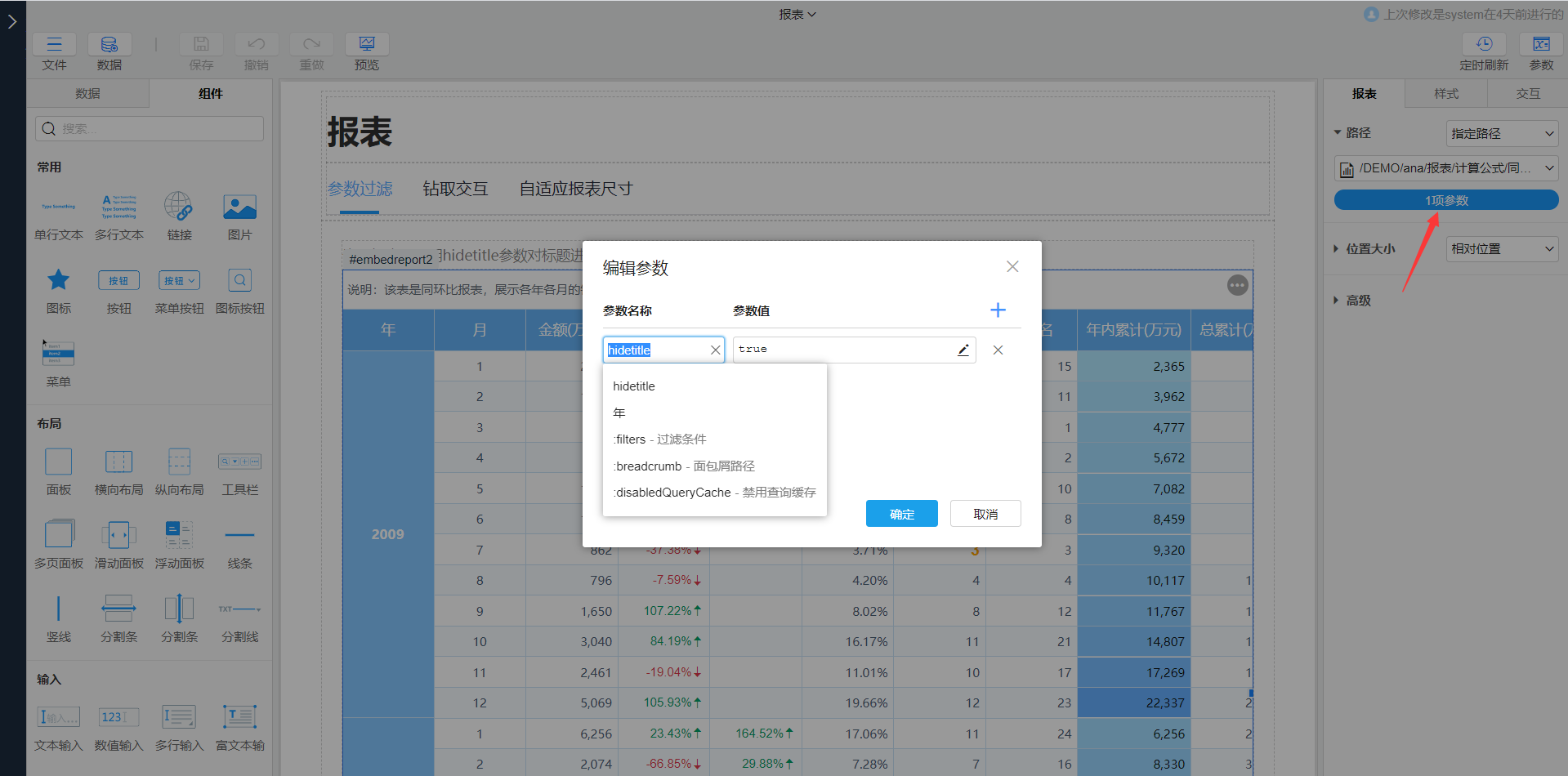The image size is (1568, 776).
Task: Clear the hidetitle parameter name field
Action: [x=715, y=350]
